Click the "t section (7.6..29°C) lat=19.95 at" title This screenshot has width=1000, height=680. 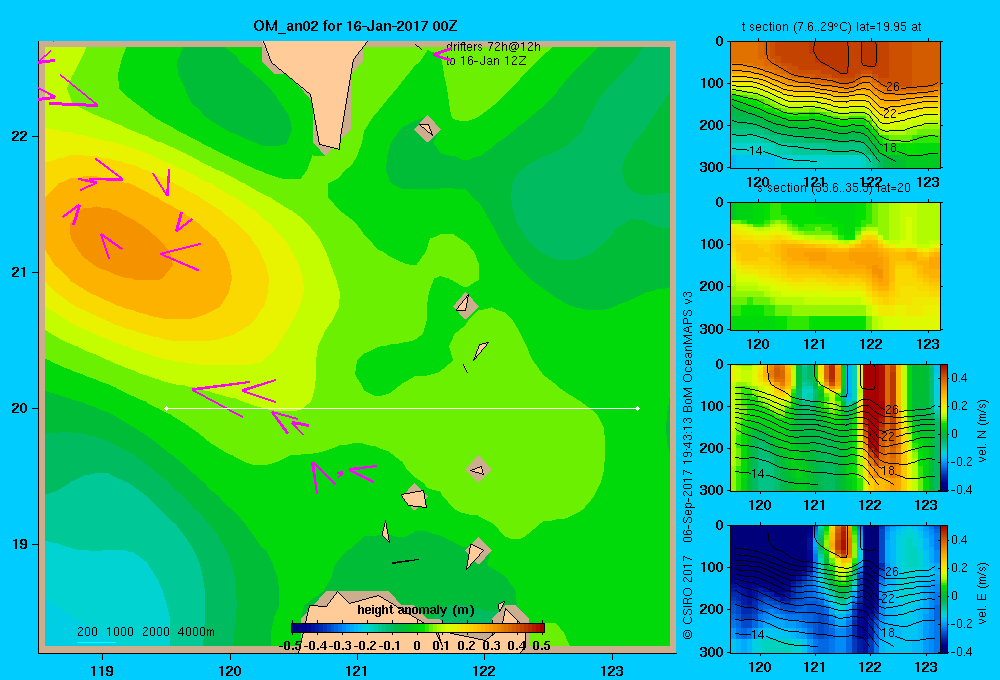pos(831,27)
